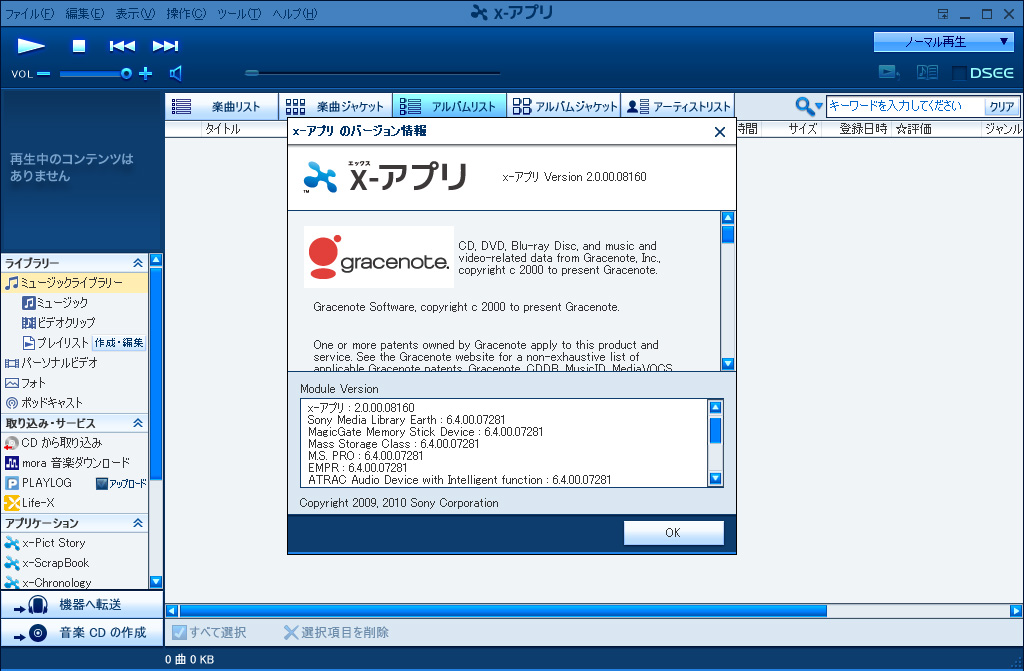1024x671 pixels.
Task: Increase volume with the plus icon
Action: click(x=146, y=73)
